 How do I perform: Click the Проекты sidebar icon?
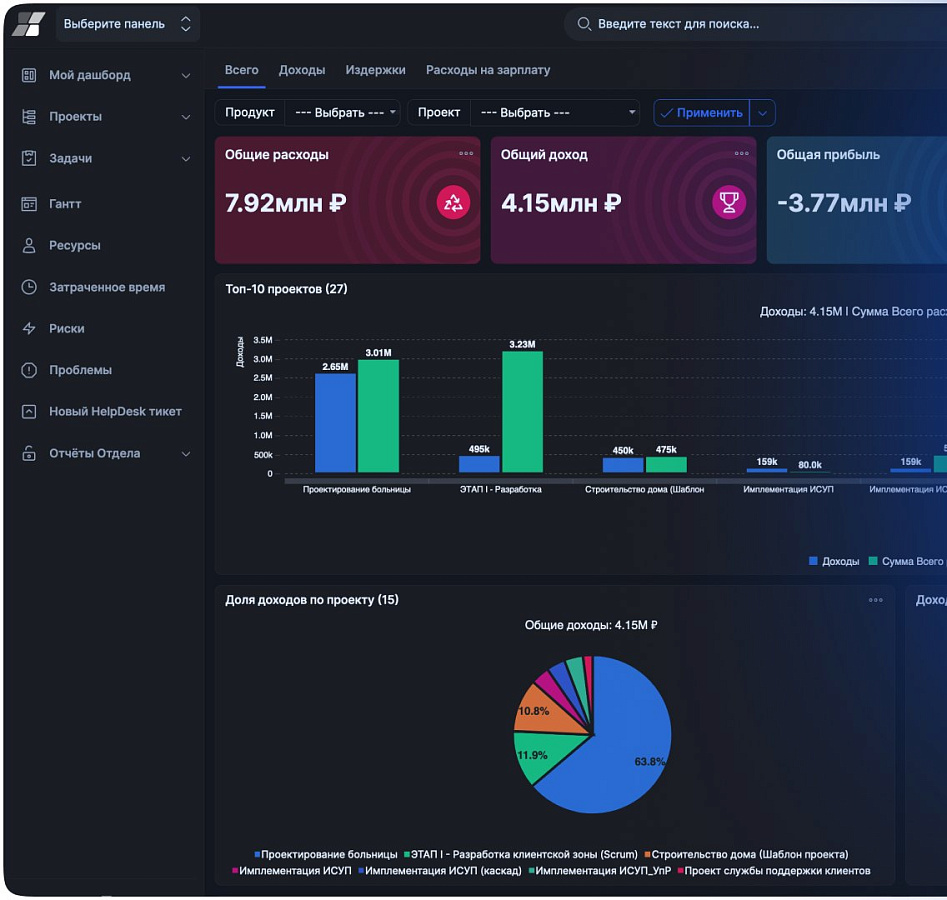[x=28, y=117]
